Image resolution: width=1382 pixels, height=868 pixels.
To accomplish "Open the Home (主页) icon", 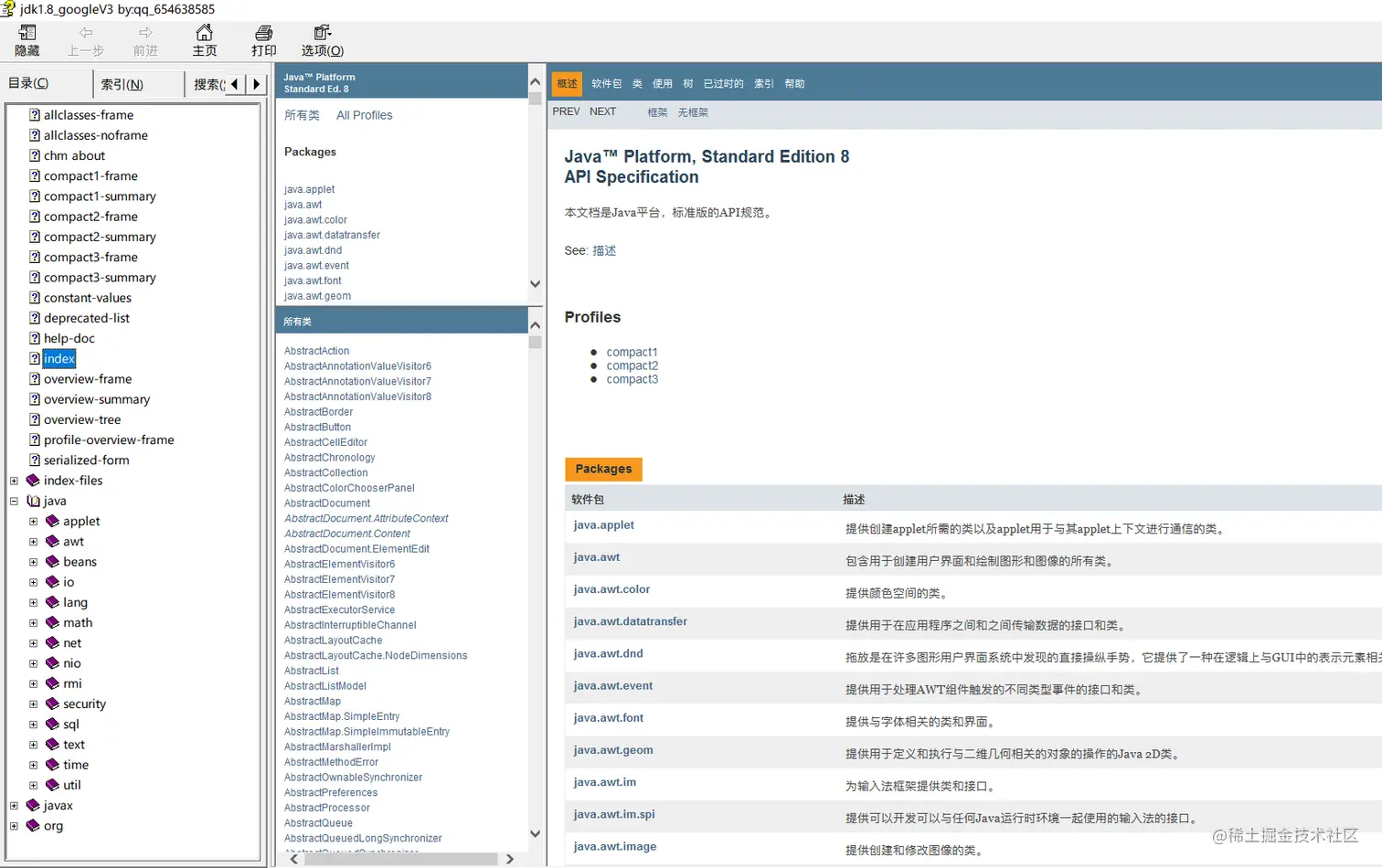I will (205, 33).
